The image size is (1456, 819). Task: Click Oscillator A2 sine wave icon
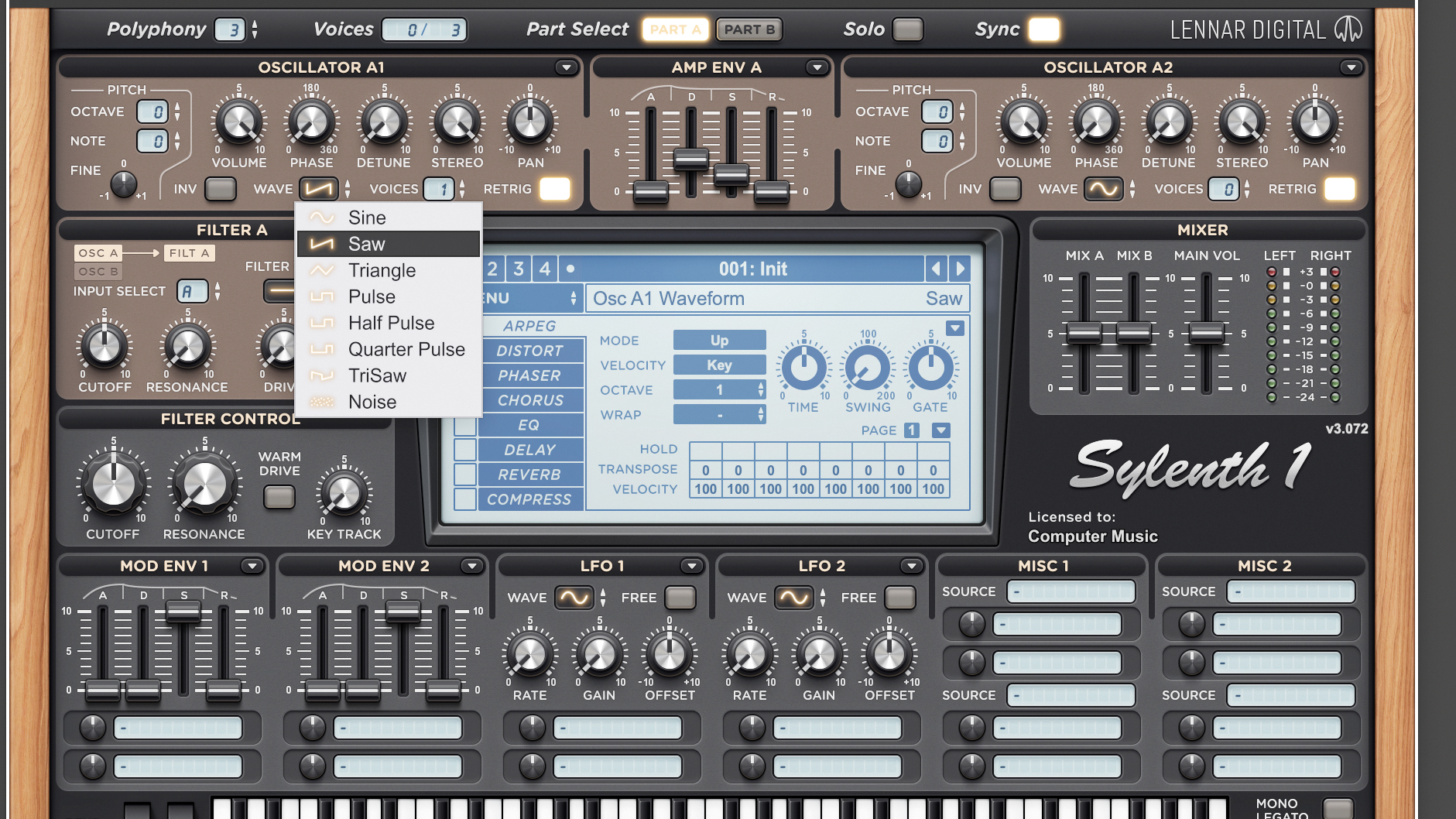coord(1104,189)
